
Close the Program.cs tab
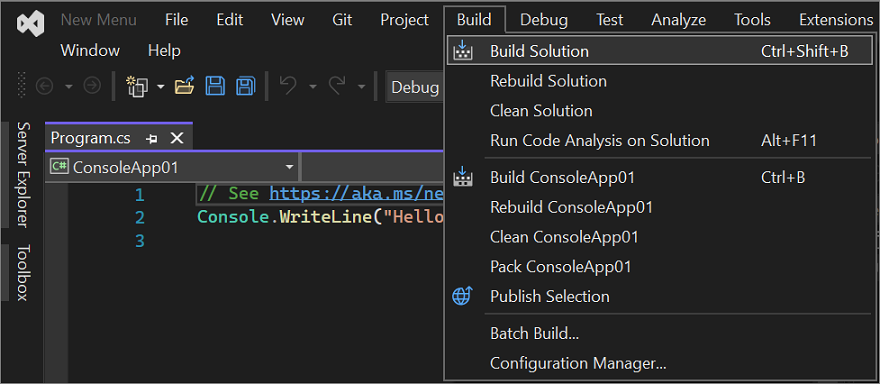[177, 138]
